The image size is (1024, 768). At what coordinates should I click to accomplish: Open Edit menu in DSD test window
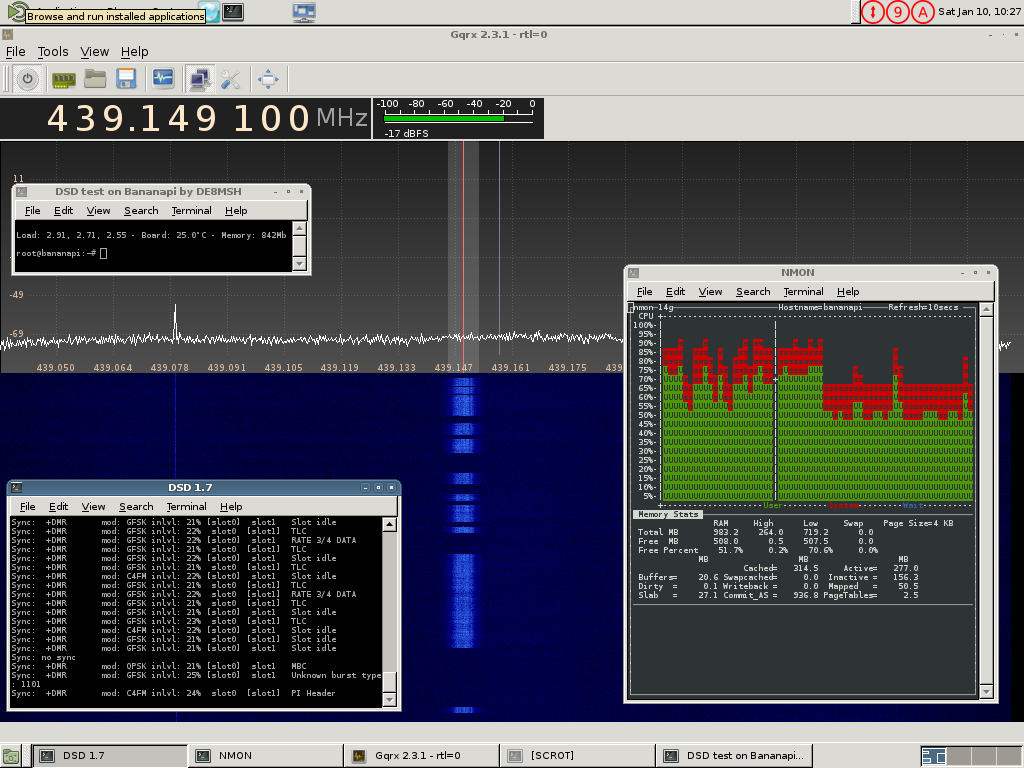tap(64, 211)
